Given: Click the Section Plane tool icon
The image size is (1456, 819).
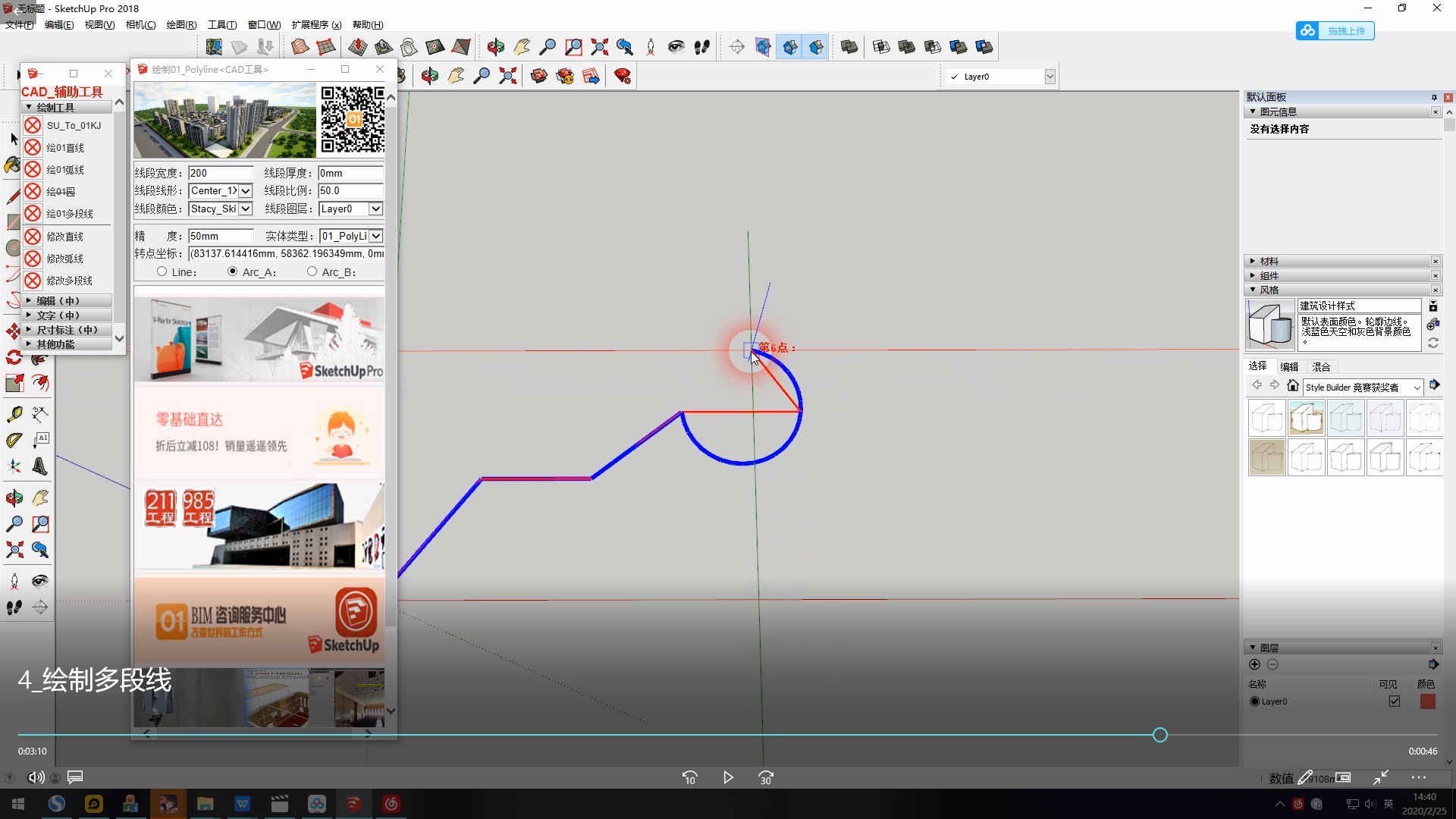Looking at the screenshot, I should tap(737, 47).
